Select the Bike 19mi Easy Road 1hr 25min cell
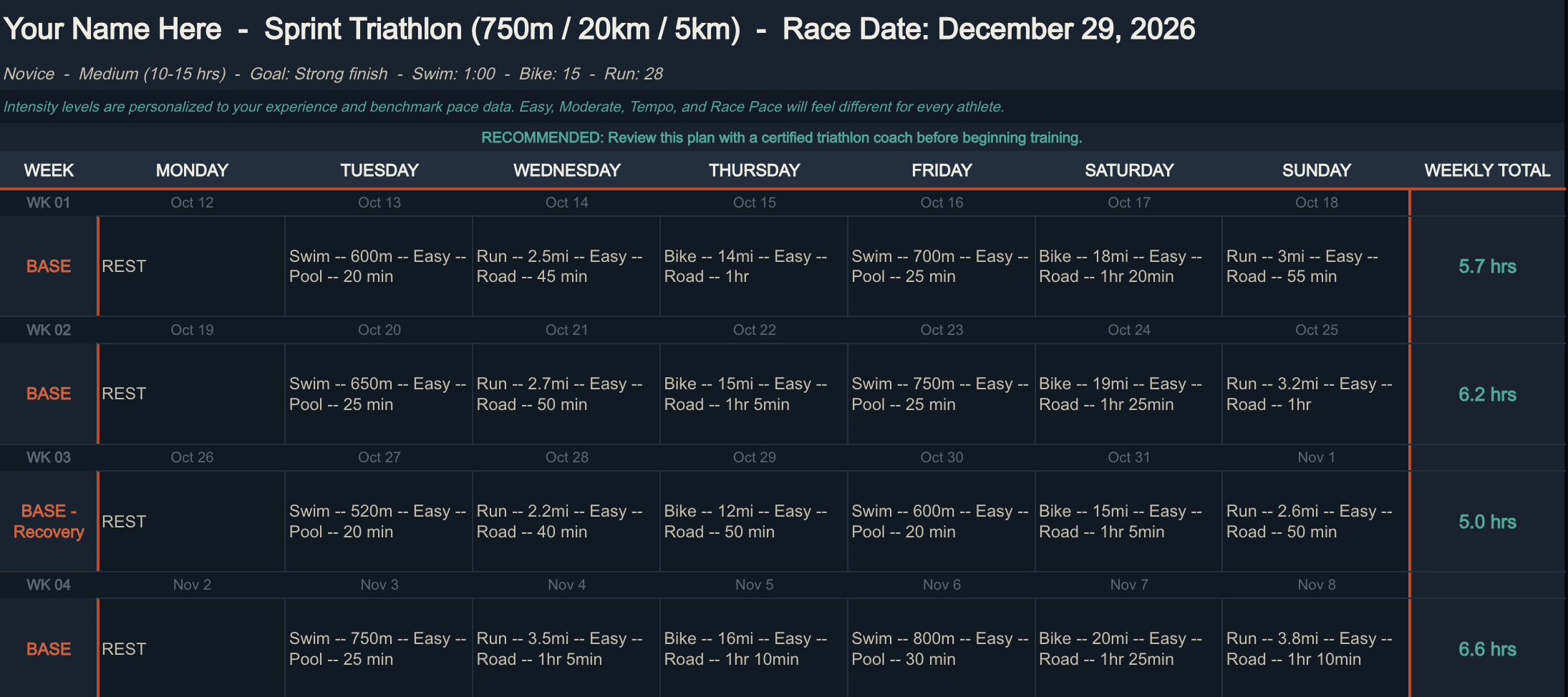This screenshot has height=697, width=1568. click(x=1128, y=394)
